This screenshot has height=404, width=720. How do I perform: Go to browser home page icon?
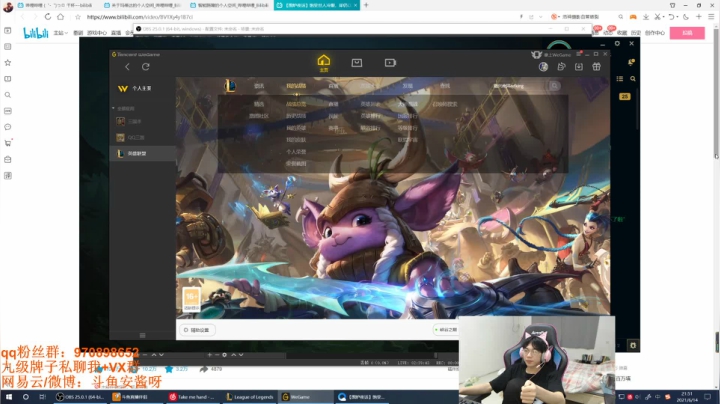point(61,17)
